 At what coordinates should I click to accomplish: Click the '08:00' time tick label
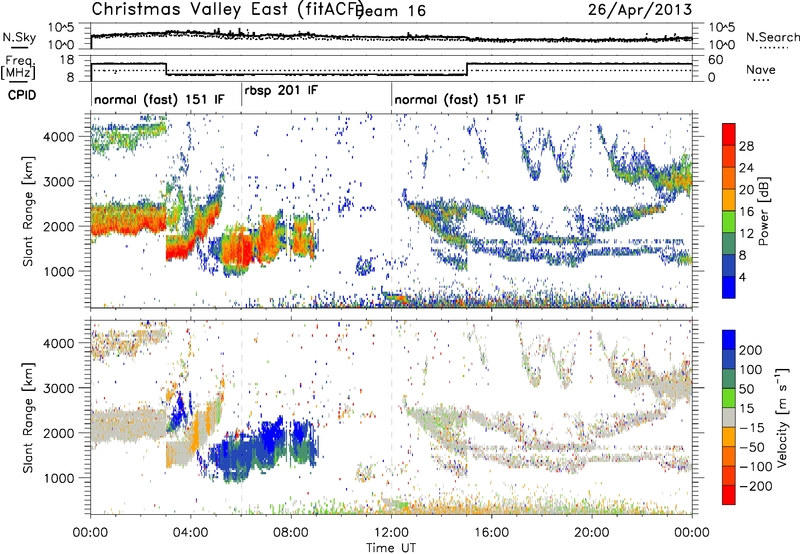point(291,533)
